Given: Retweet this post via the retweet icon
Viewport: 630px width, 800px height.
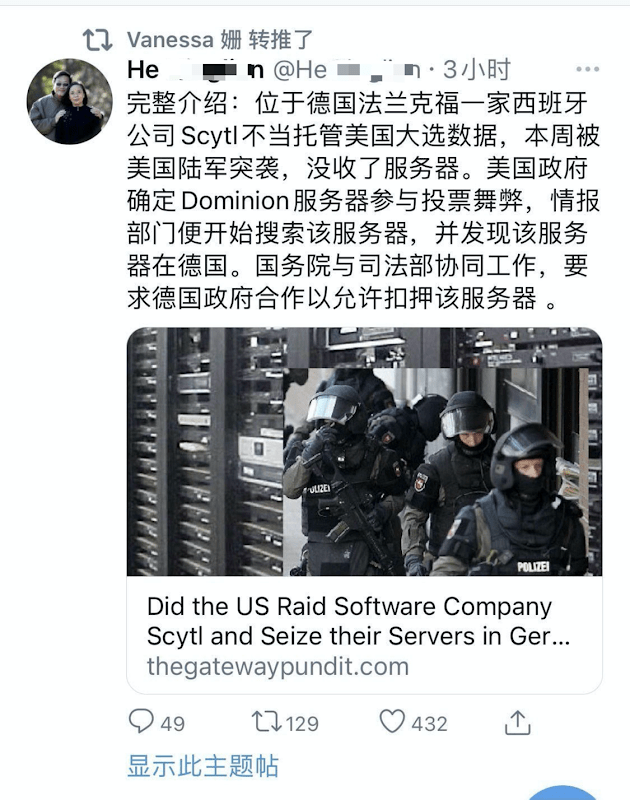Looking at the screenshot, I should pos(266,722).
